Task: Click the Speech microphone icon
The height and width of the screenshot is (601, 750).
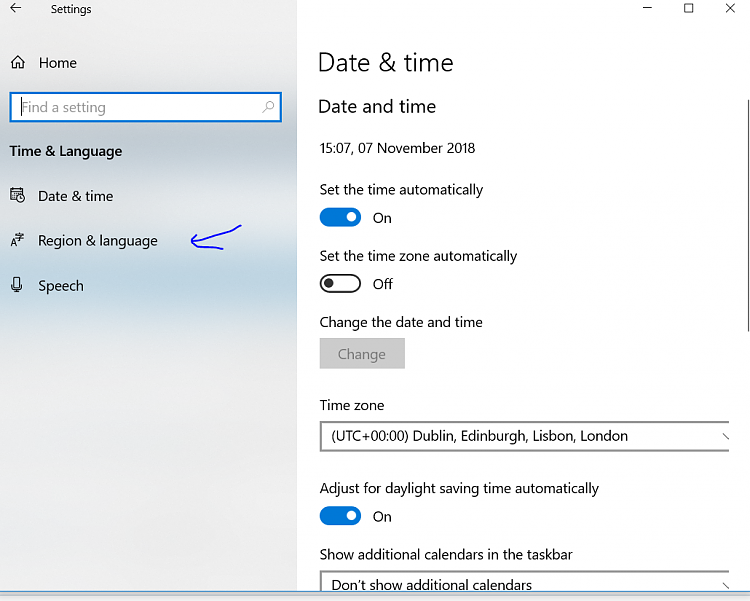Action: (17, 285)
